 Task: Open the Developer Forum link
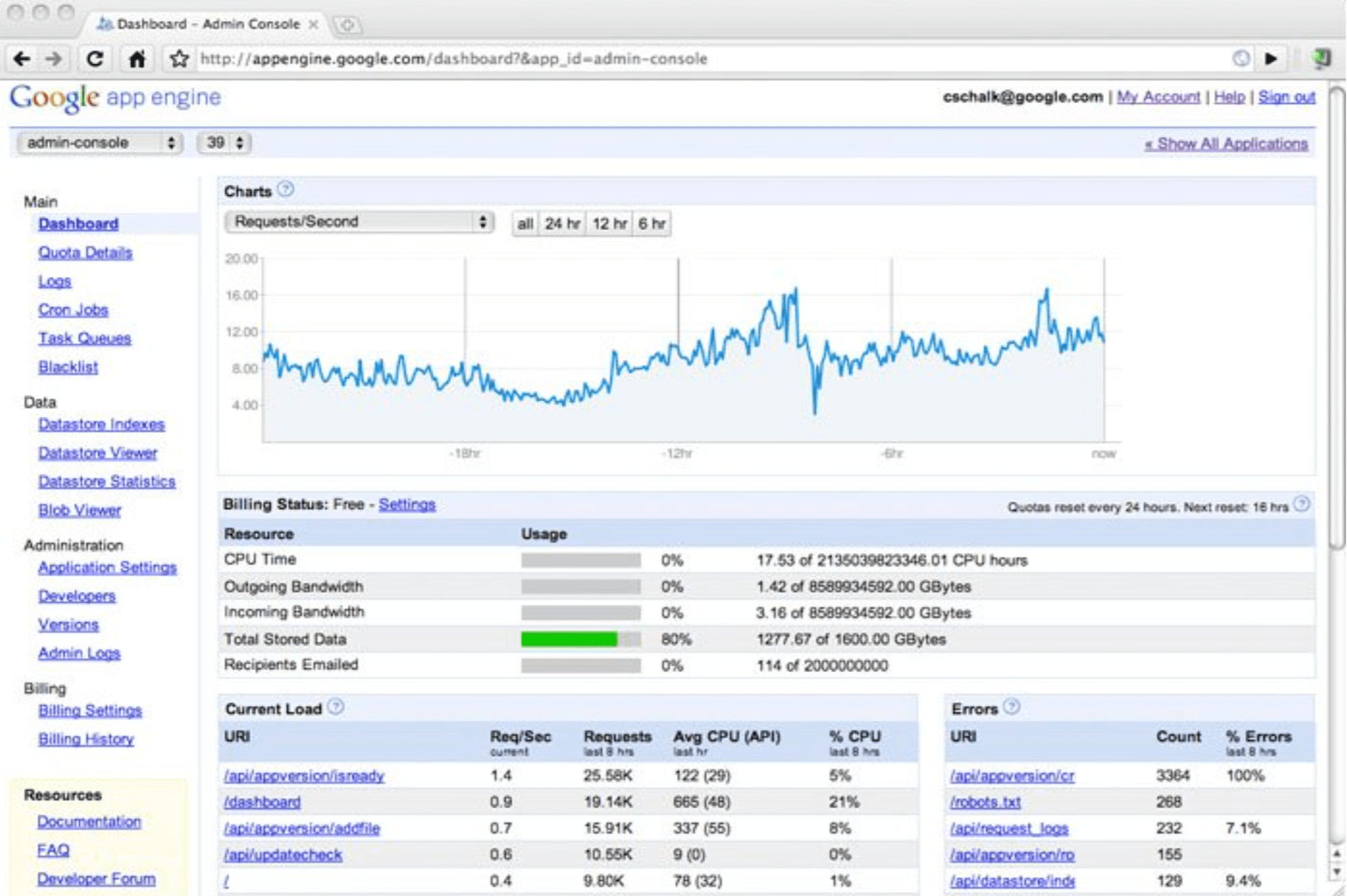coord(97,879)
